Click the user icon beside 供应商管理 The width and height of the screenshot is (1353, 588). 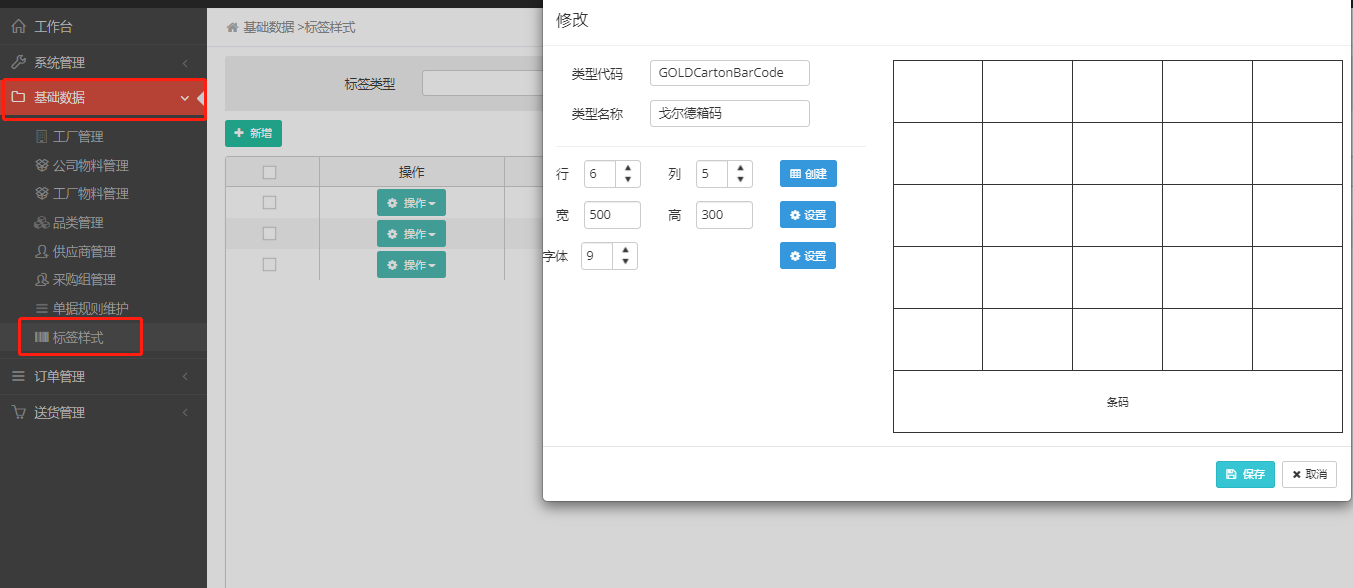point(41,251)
